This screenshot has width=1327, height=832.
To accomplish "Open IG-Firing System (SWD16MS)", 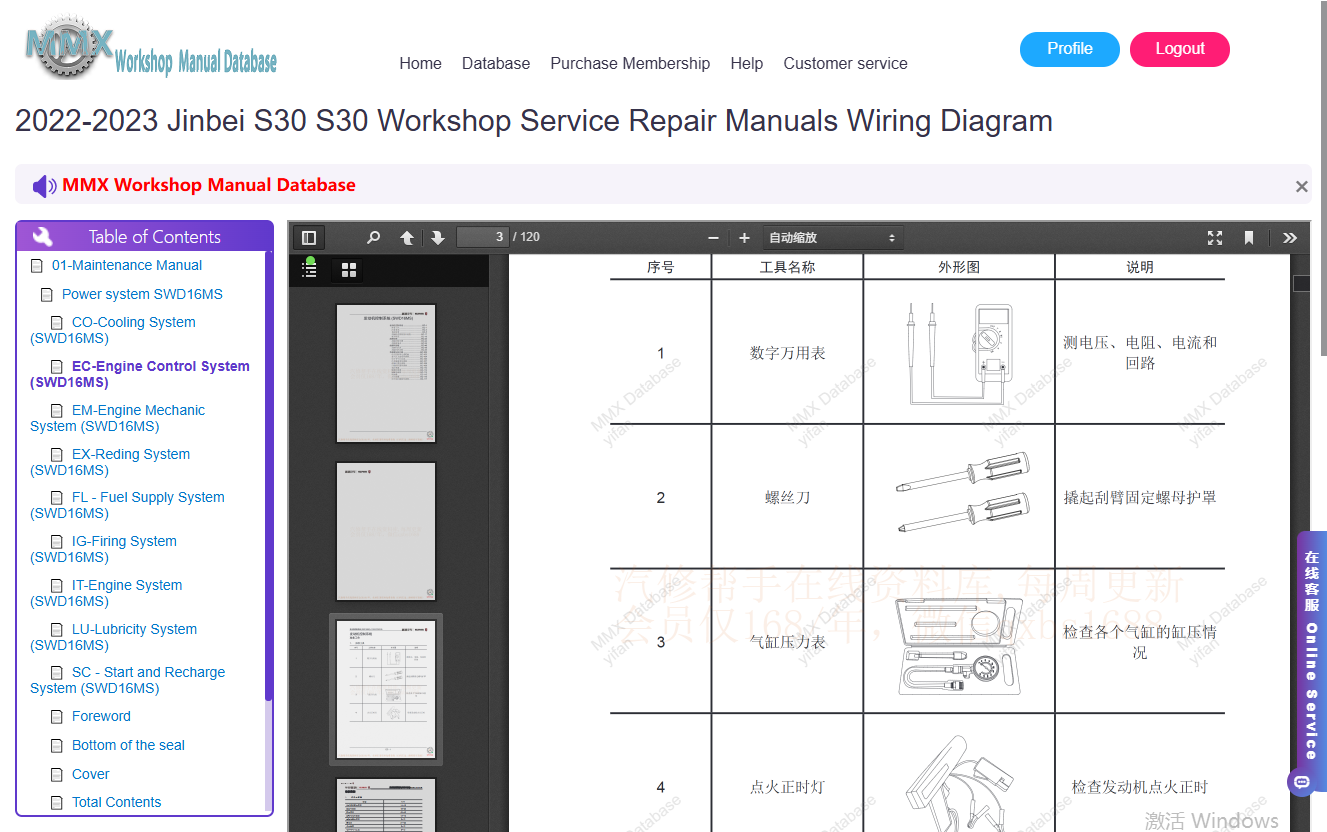I will pyautogui.click(x=104, y=549).
